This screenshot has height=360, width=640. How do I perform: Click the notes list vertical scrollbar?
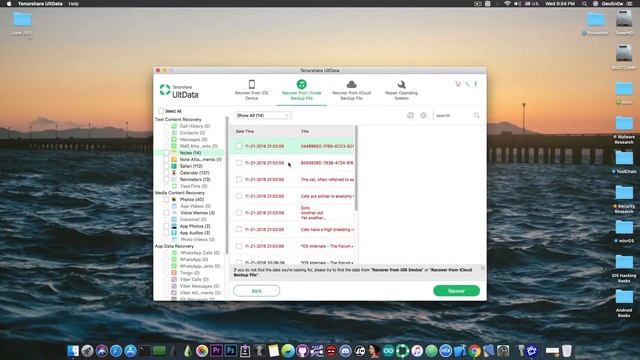click(x=356, y=168)
